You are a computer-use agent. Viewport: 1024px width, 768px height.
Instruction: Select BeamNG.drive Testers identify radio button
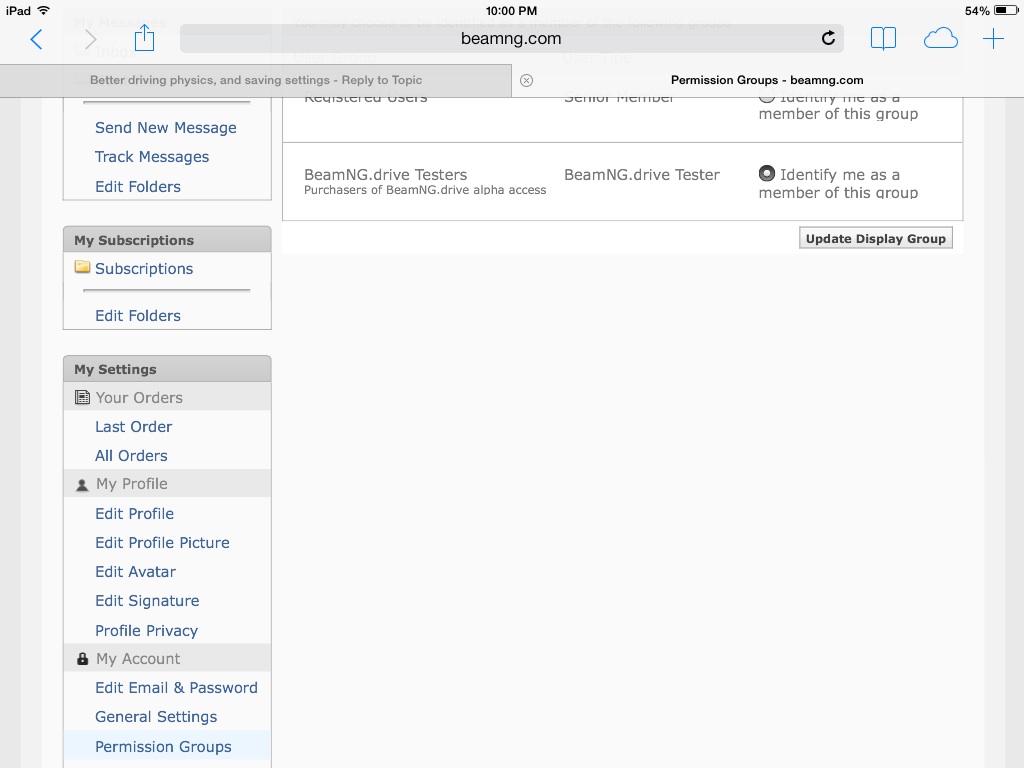tap(767, 174)
